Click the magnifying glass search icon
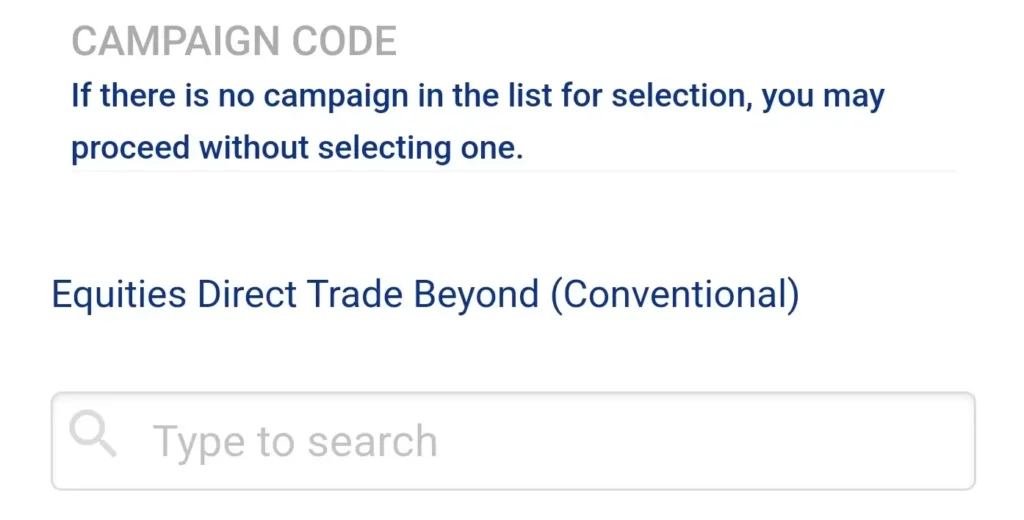 (x=93, y=433)
